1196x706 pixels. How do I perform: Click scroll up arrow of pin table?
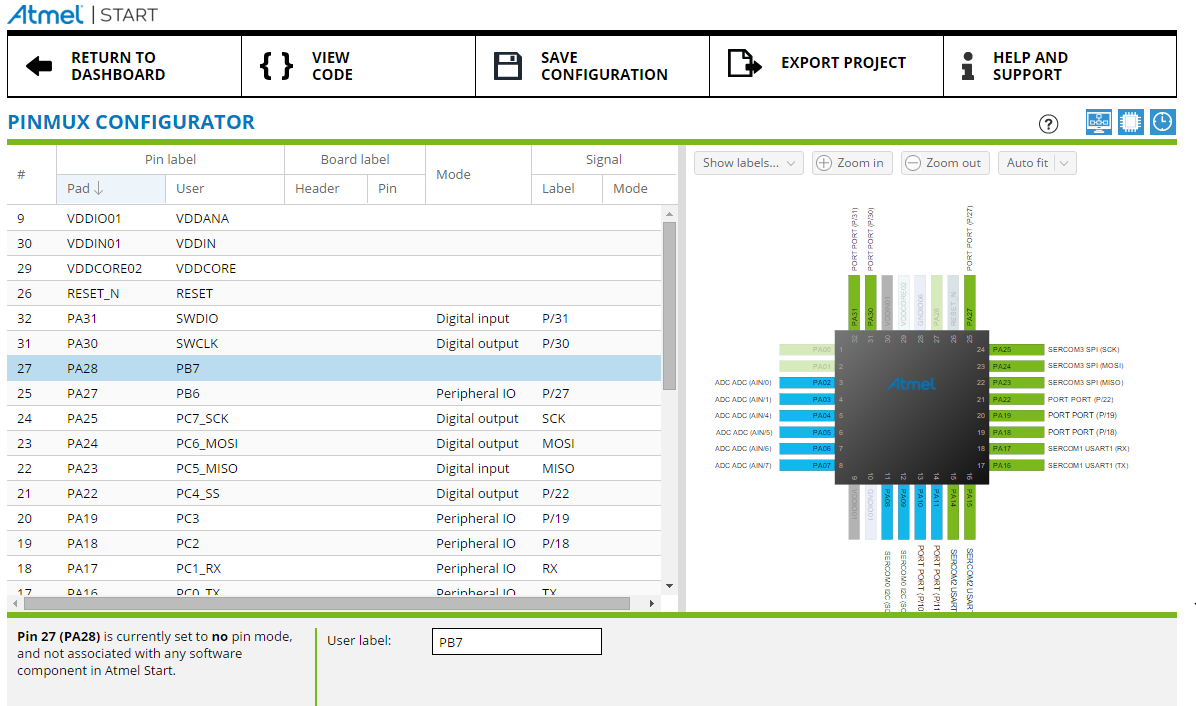670,214
